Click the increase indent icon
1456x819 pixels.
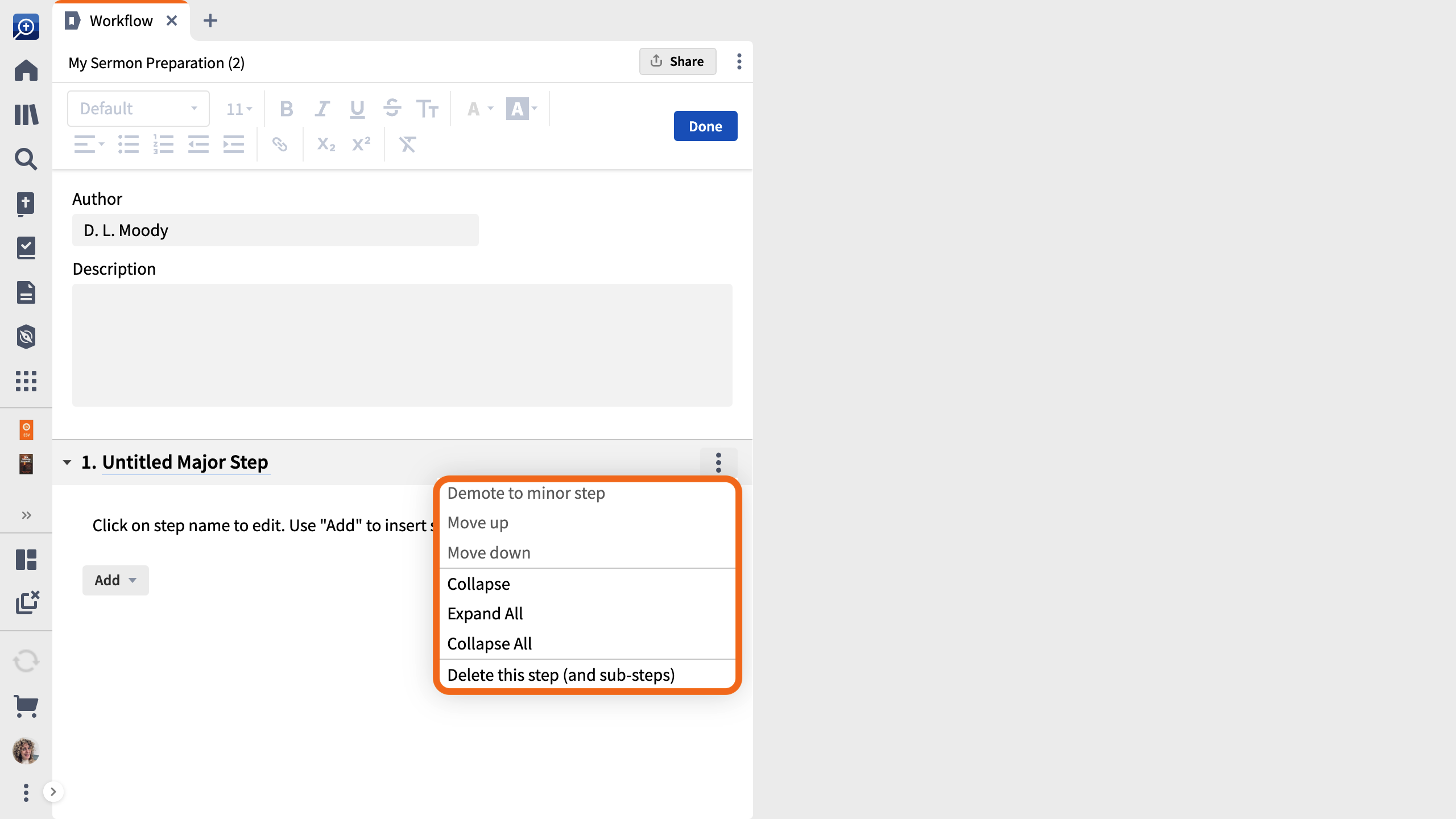234,144
